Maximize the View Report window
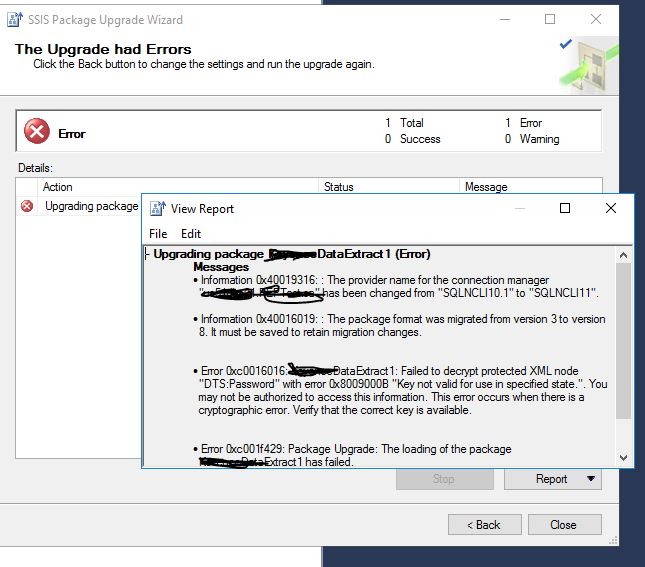This screenshot has height=567, width=645. click(x=565, y=208)
